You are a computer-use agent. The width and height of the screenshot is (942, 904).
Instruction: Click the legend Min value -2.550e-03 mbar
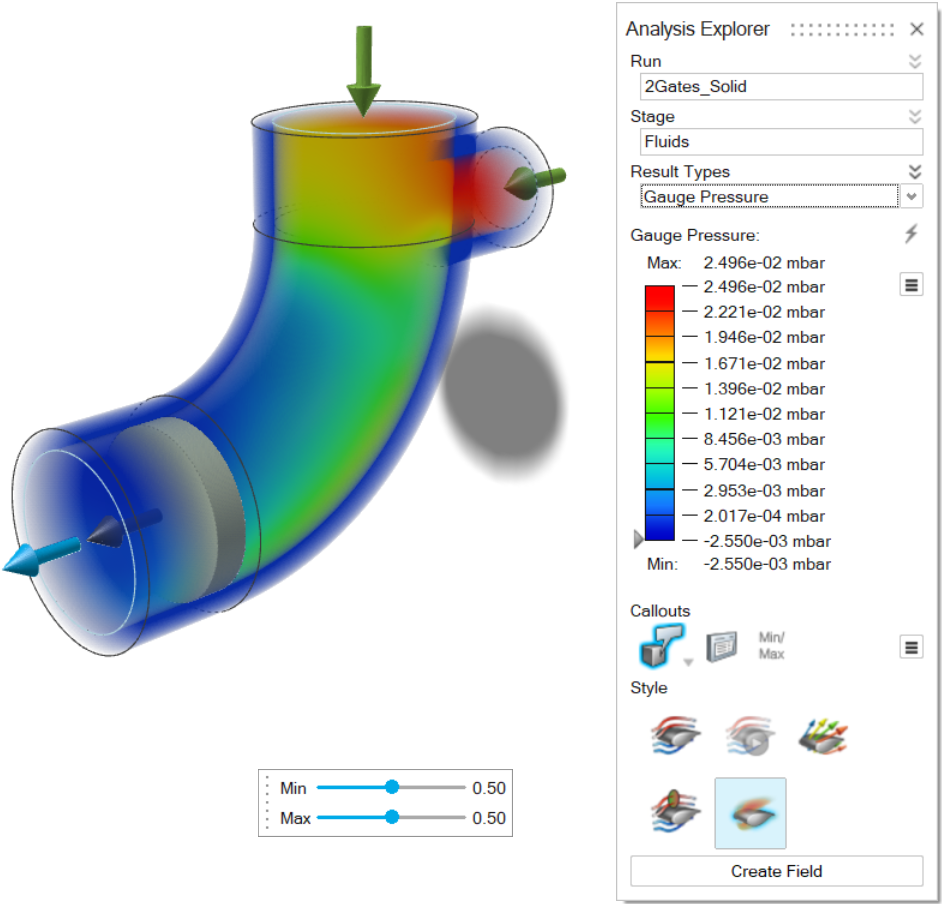pos(767,565)
